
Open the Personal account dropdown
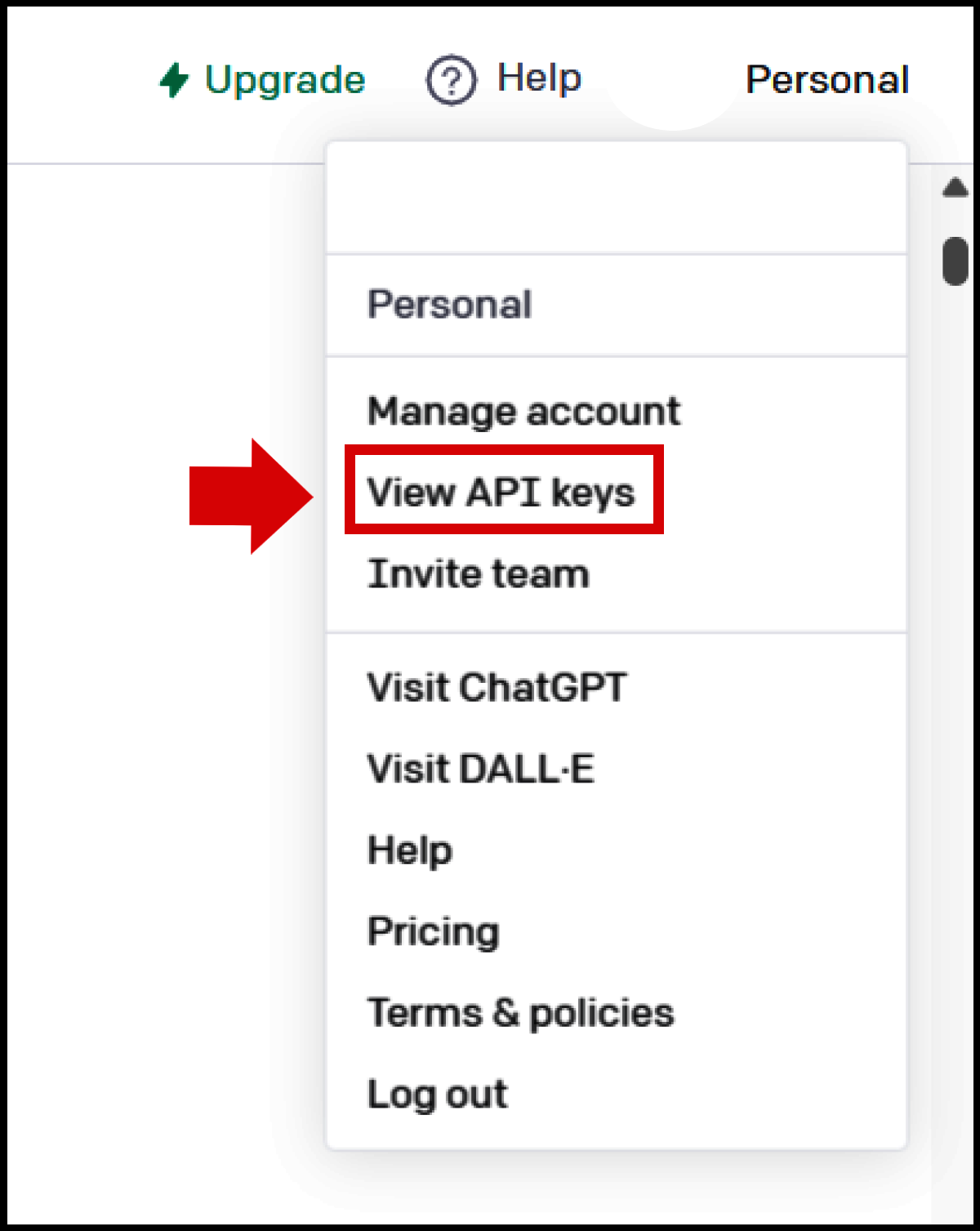pyautogui.click(x=827, y=79)
